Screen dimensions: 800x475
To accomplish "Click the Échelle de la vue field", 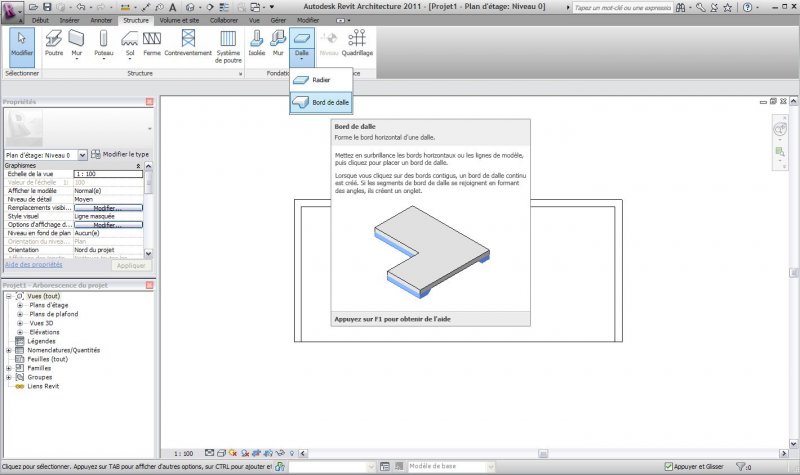I will point(109,174).
